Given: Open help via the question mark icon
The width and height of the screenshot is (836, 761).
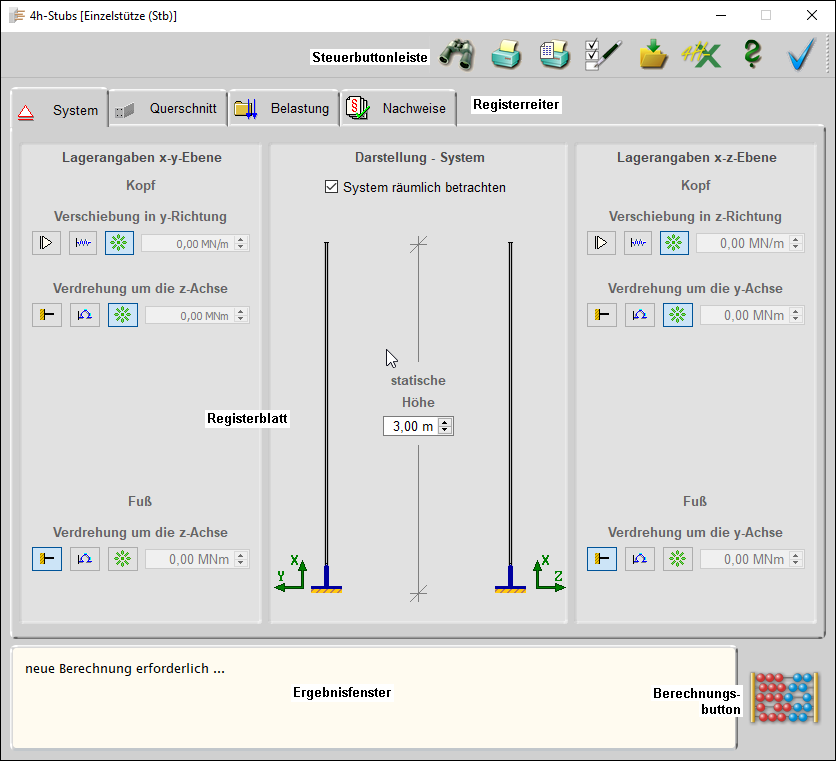Looking at the screenshot, I should 752,56.
